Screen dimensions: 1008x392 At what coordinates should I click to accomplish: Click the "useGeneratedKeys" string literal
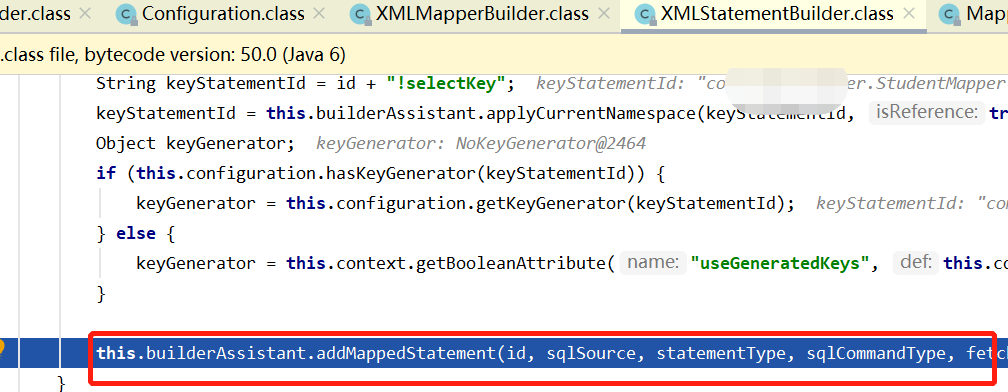point(779,263)
